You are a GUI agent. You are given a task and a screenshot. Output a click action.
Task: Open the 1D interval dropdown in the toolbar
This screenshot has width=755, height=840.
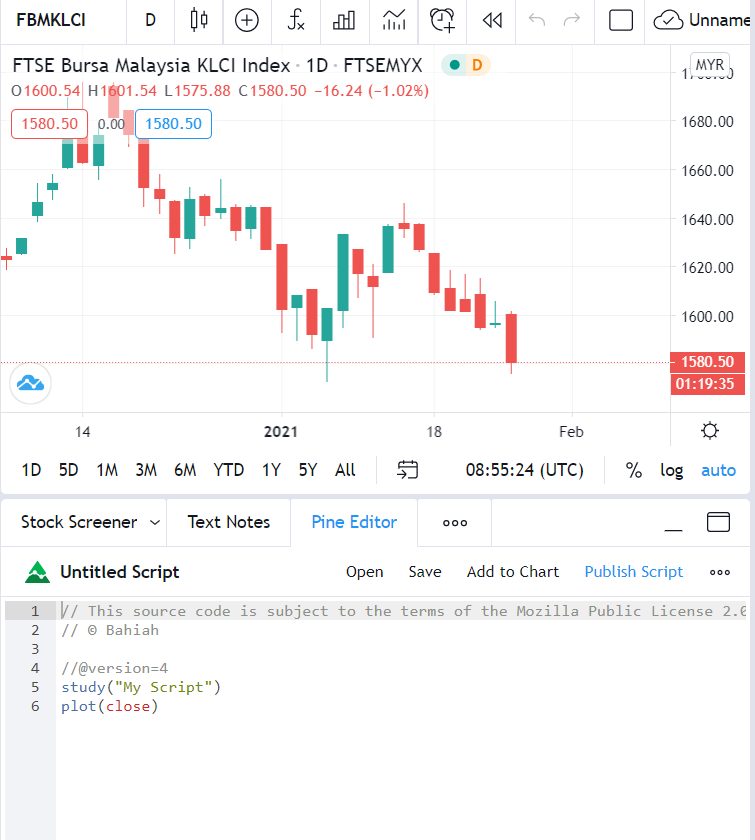tap(150, 20)
